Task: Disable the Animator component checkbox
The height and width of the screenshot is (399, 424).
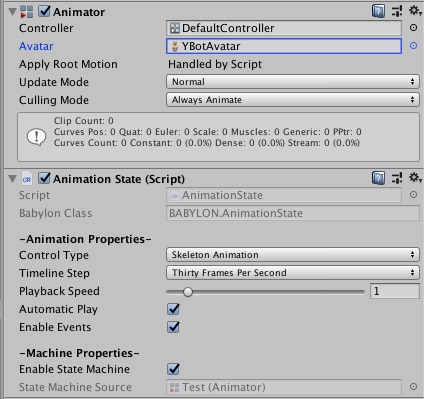Action: [44, 11]
